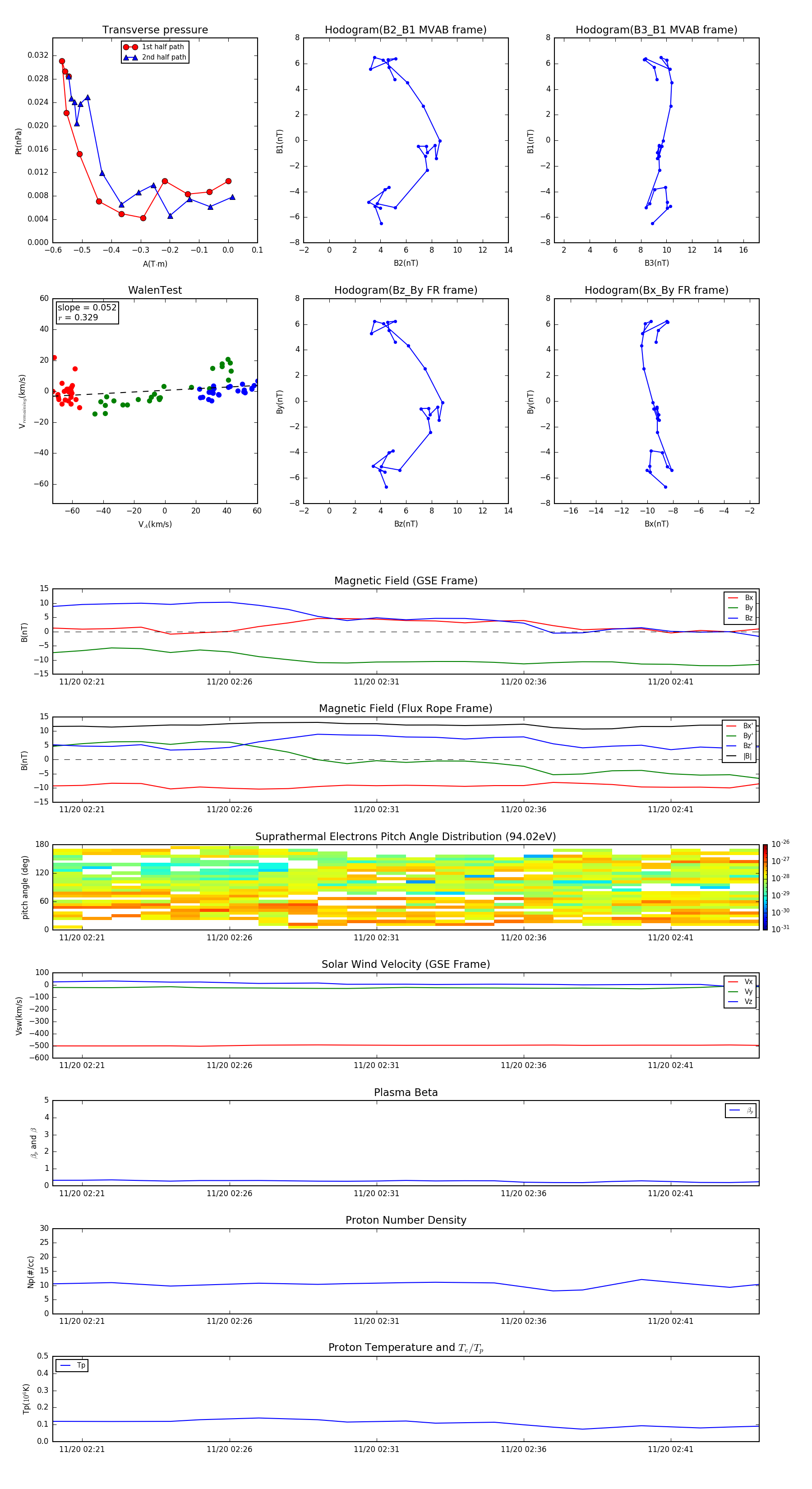Screen dimensions: 812x1489
Task: Click the 'Proton Number Density' title
Action: 406,1221
